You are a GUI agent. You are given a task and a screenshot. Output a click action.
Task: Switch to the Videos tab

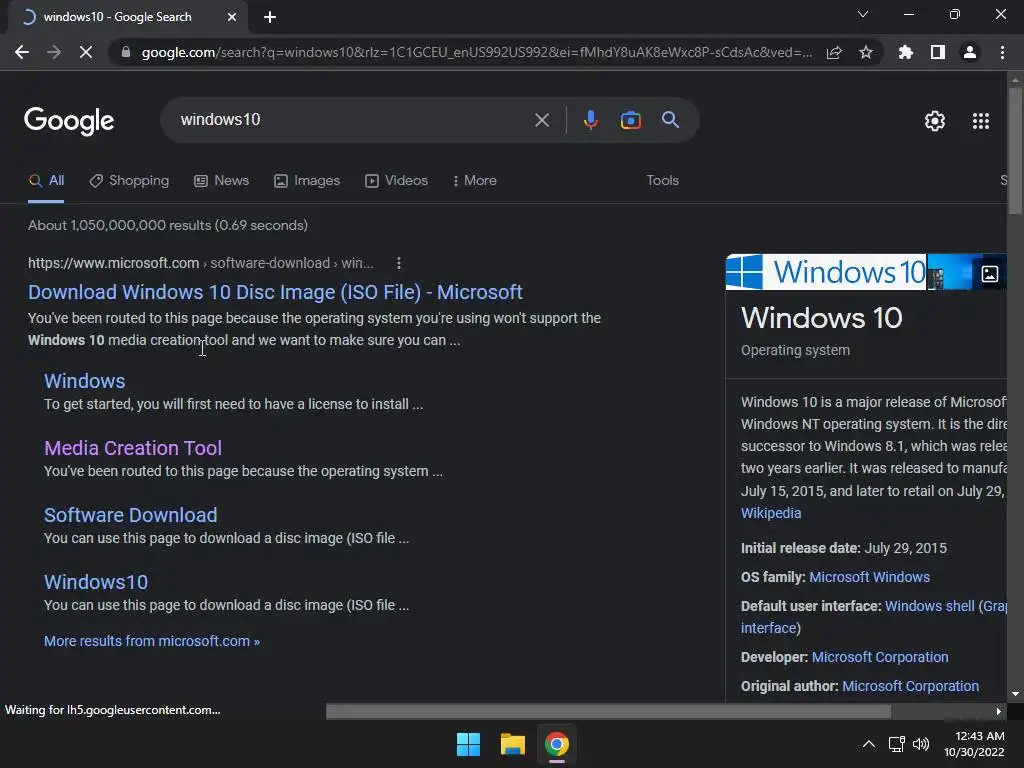396,181
